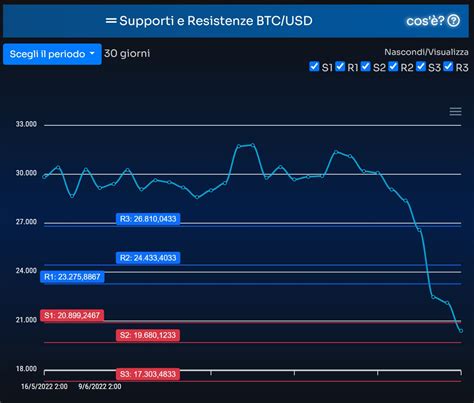Click the 16/5/2022 2:00 date label
This screenshot has height=403, width=474.
44,386
